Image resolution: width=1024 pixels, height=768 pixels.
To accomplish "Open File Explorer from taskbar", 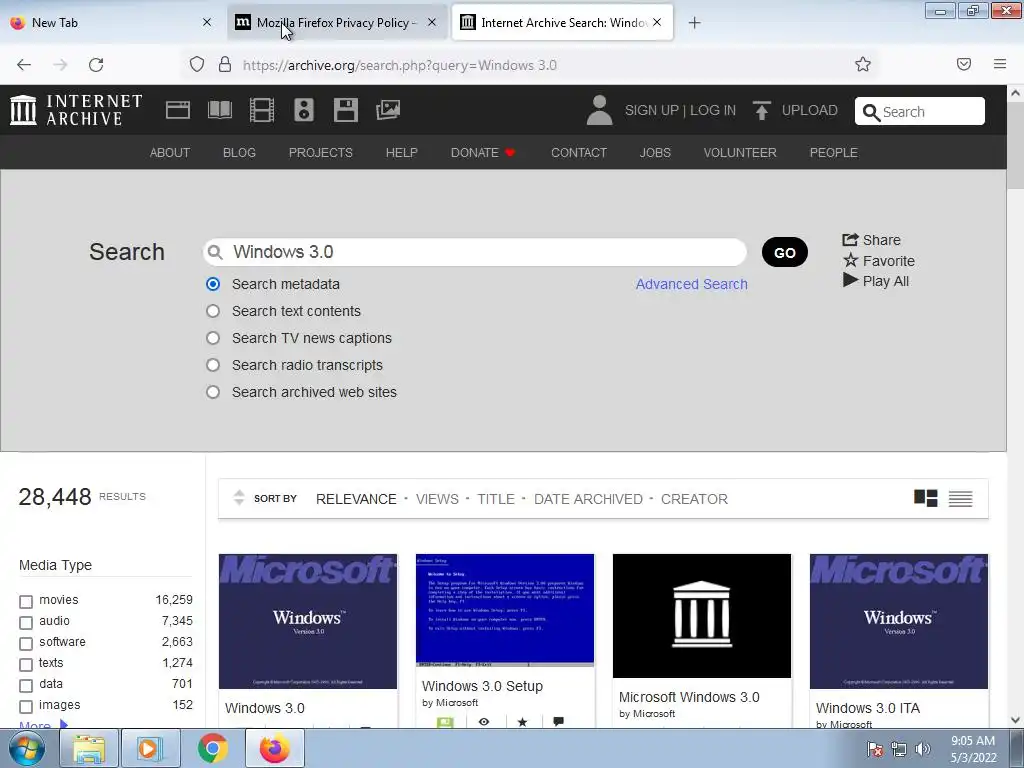I will pyautogui.click(x=89, y=748).
